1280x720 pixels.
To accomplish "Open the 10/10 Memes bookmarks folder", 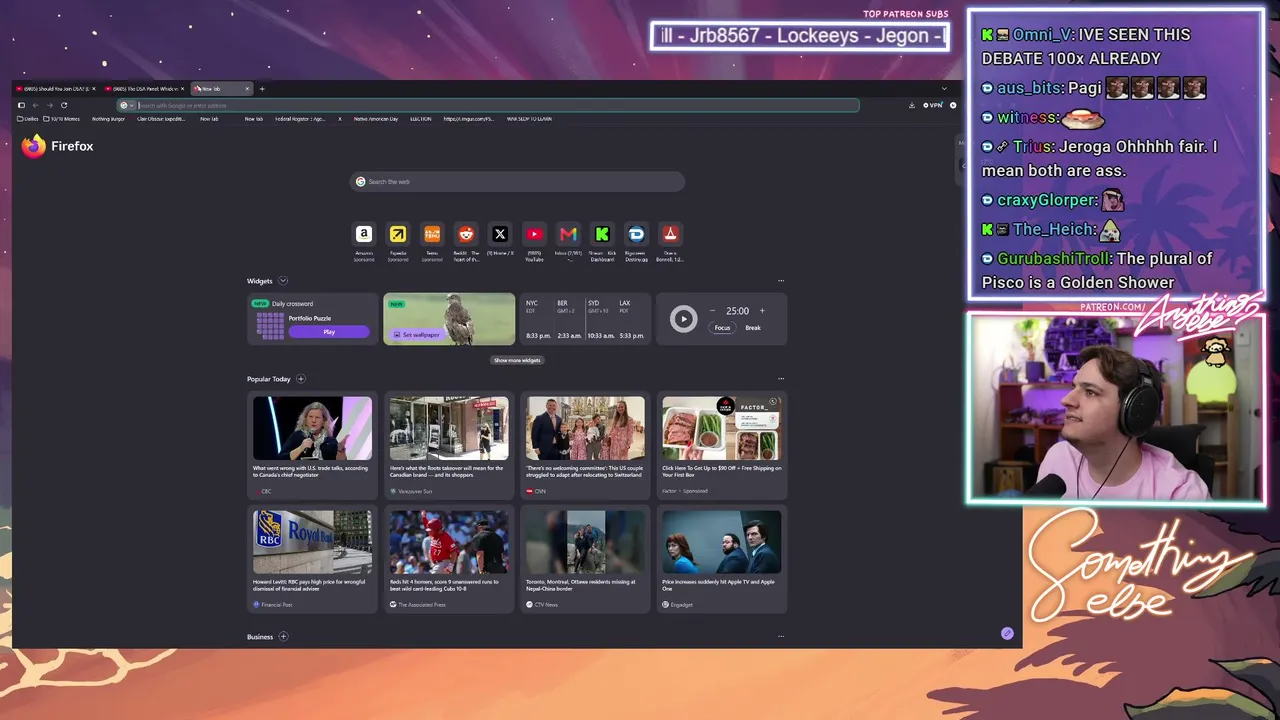I will click(x=61, y=119).
